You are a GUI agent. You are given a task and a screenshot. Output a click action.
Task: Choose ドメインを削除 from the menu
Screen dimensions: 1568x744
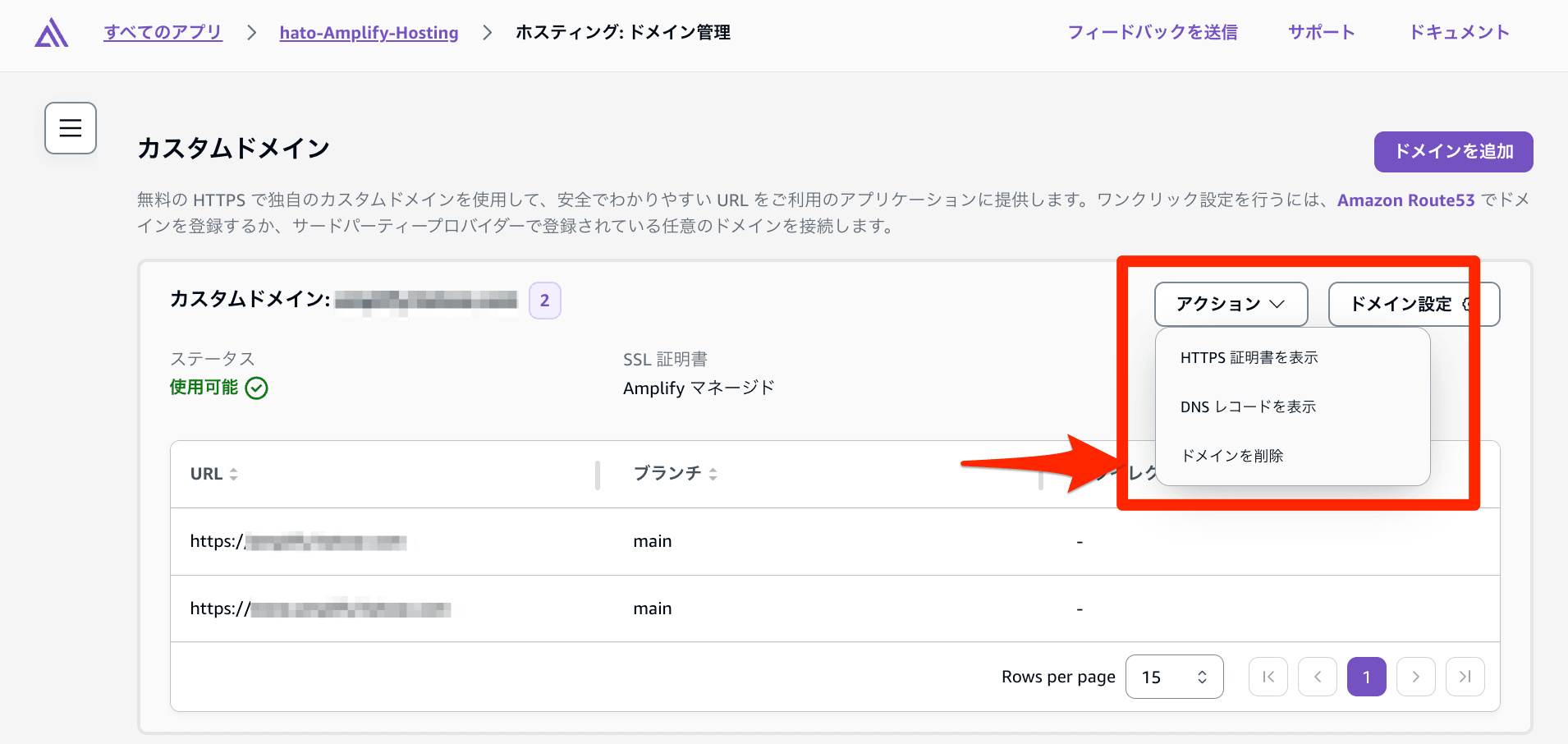tap(1292, 456)
